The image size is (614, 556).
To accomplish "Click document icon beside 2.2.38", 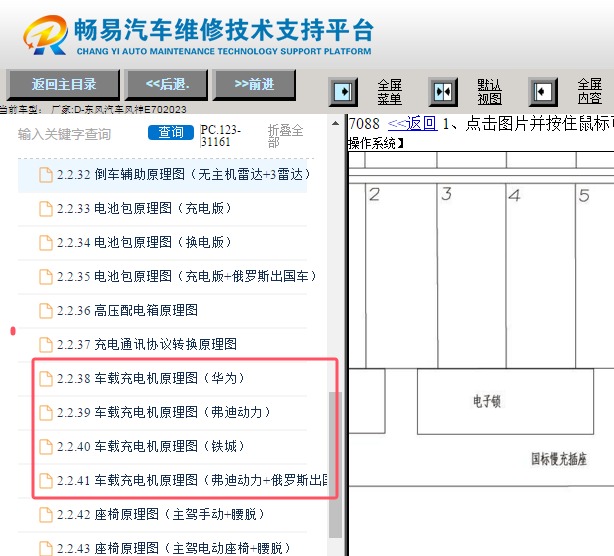I will click(46, 379).
